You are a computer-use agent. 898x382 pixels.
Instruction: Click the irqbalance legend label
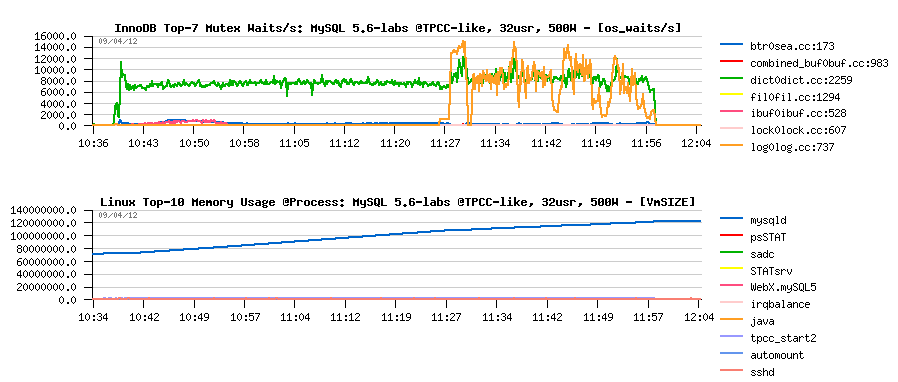point(779,304)
